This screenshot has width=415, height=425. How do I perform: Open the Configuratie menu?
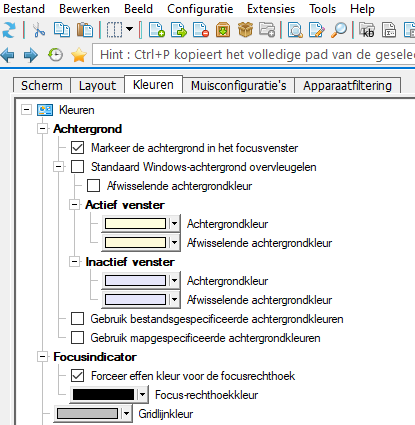click(200, 9)
